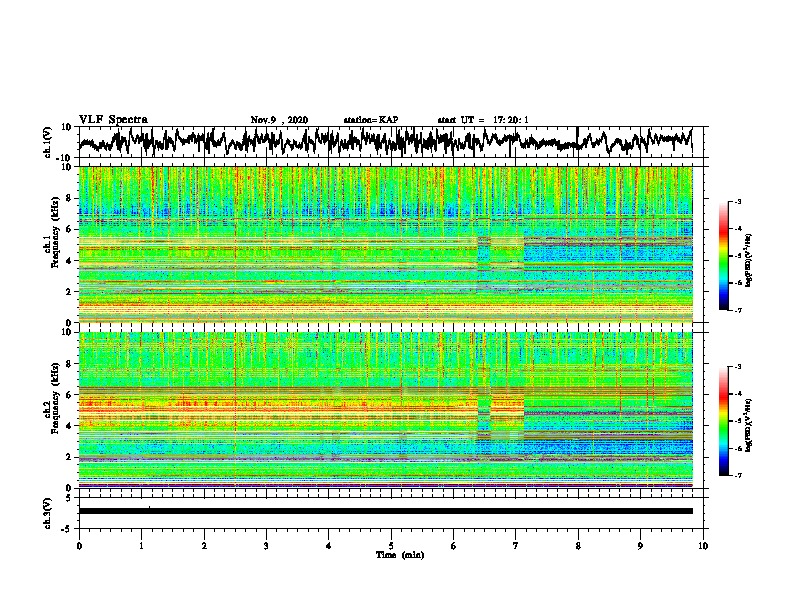Select time axis tick label "9"
Screen dimensions: 792x612
coord(640,546)
